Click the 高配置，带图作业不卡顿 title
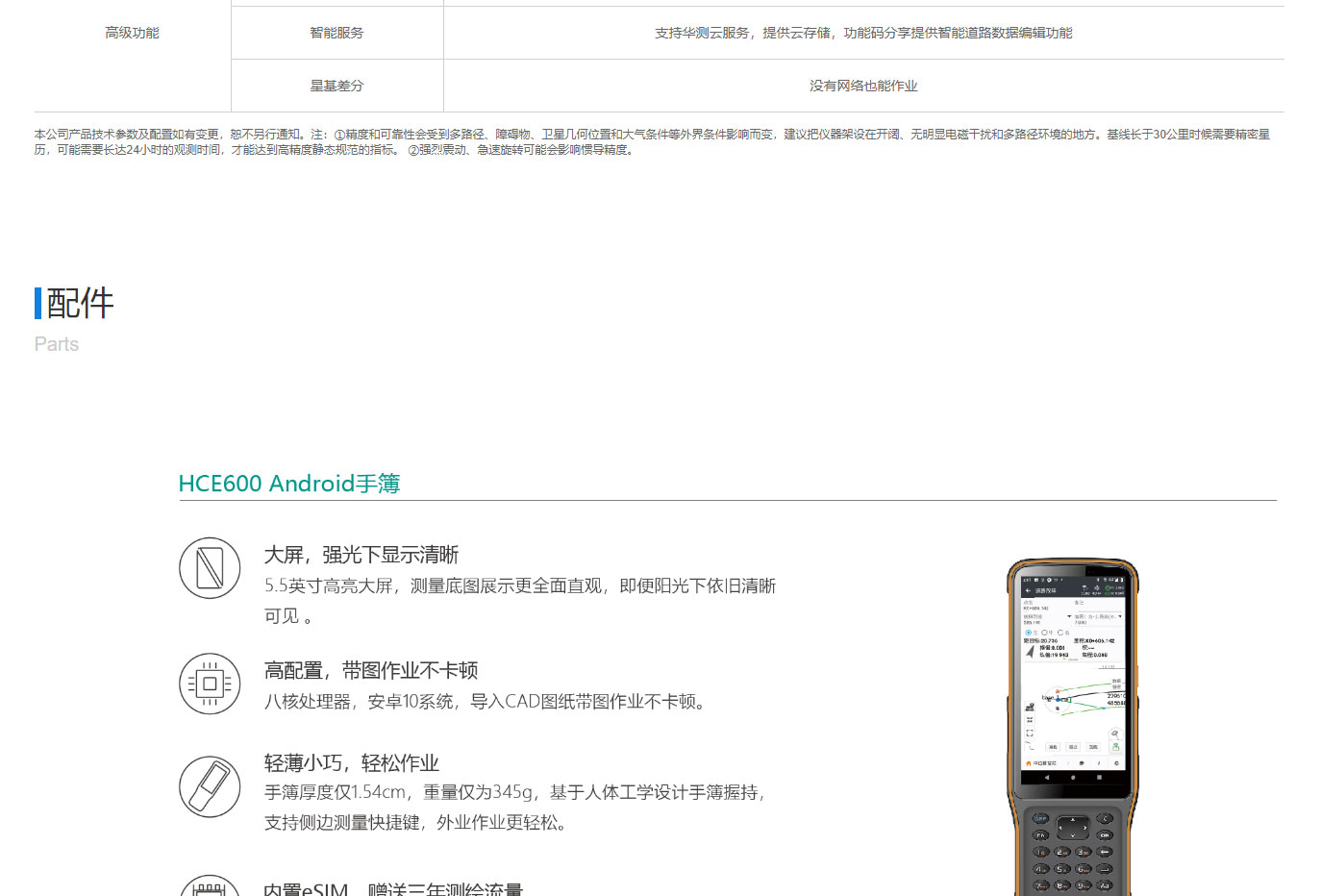Screen dimensions: 1321x896 [371, 670]
